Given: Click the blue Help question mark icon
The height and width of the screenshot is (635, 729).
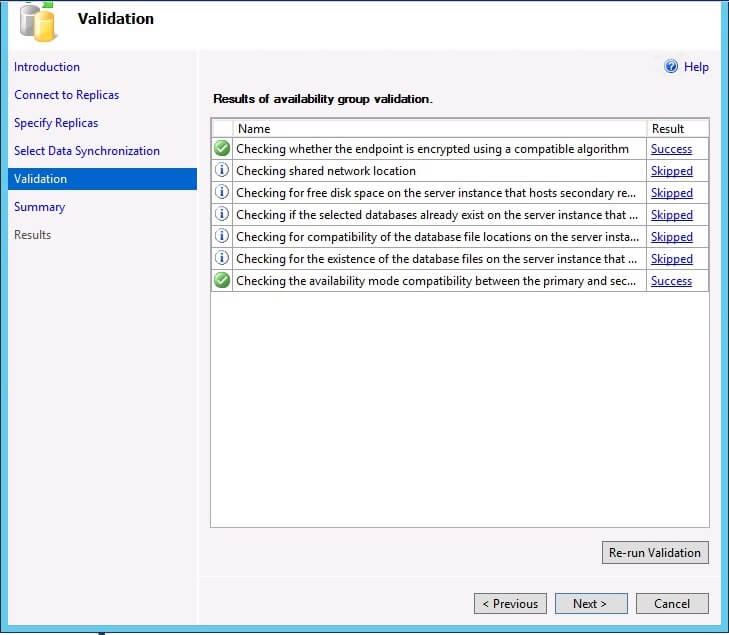Looking at the screenshot, I should click(671, 67).
